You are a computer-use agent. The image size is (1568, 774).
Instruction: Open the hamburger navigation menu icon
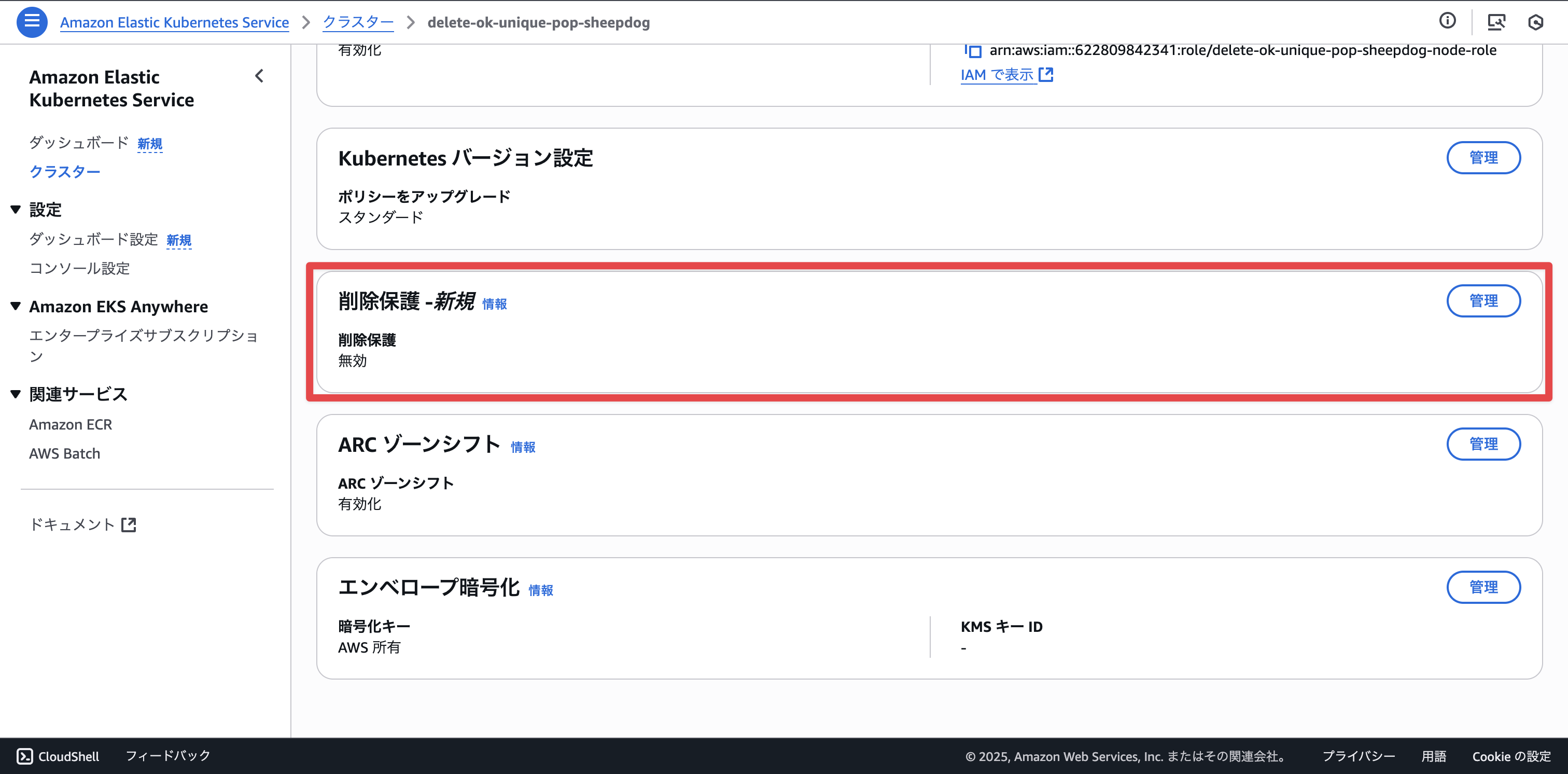(32, 22)
